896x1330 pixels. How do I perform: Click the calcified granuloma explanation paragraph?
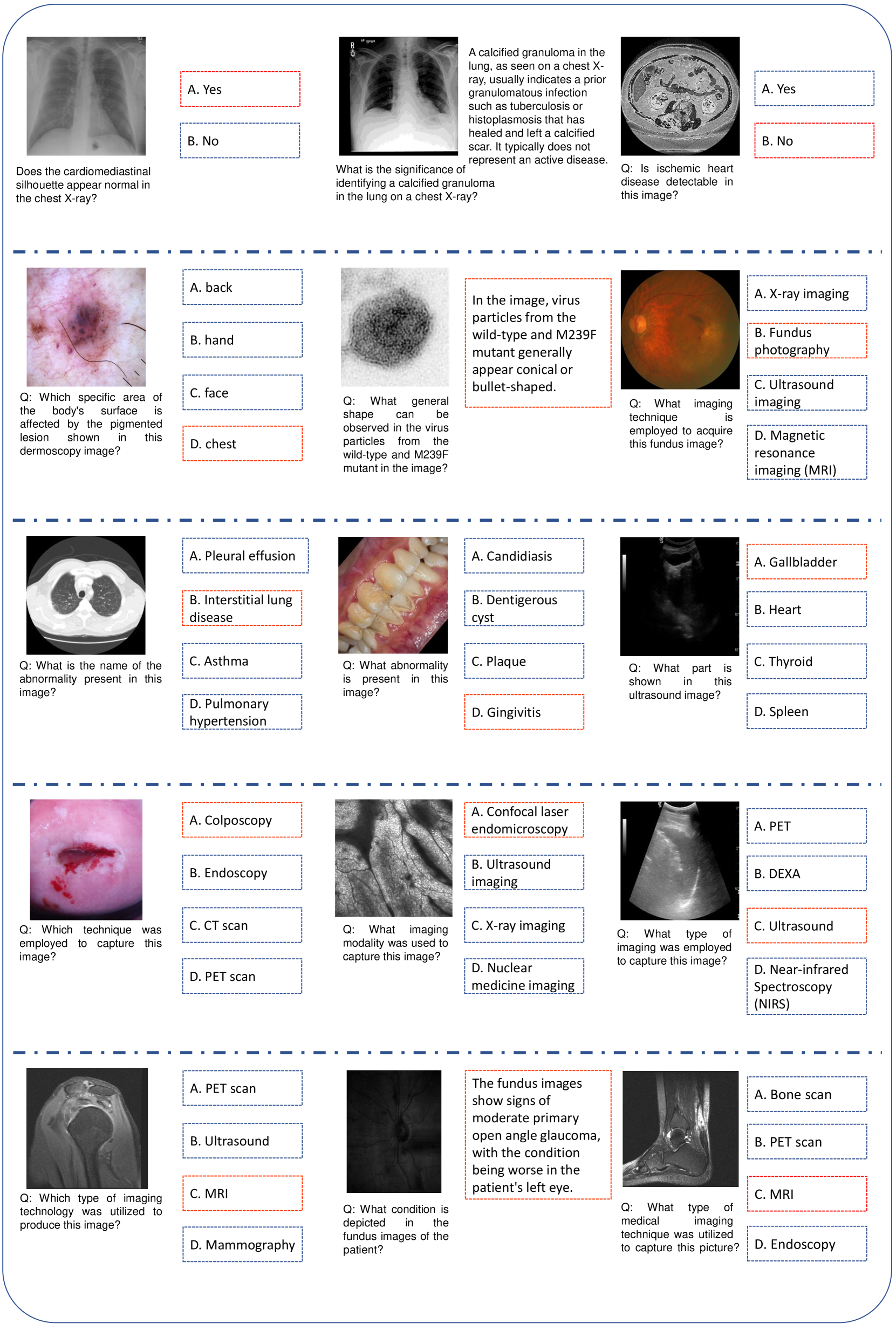tap(537, 106)
